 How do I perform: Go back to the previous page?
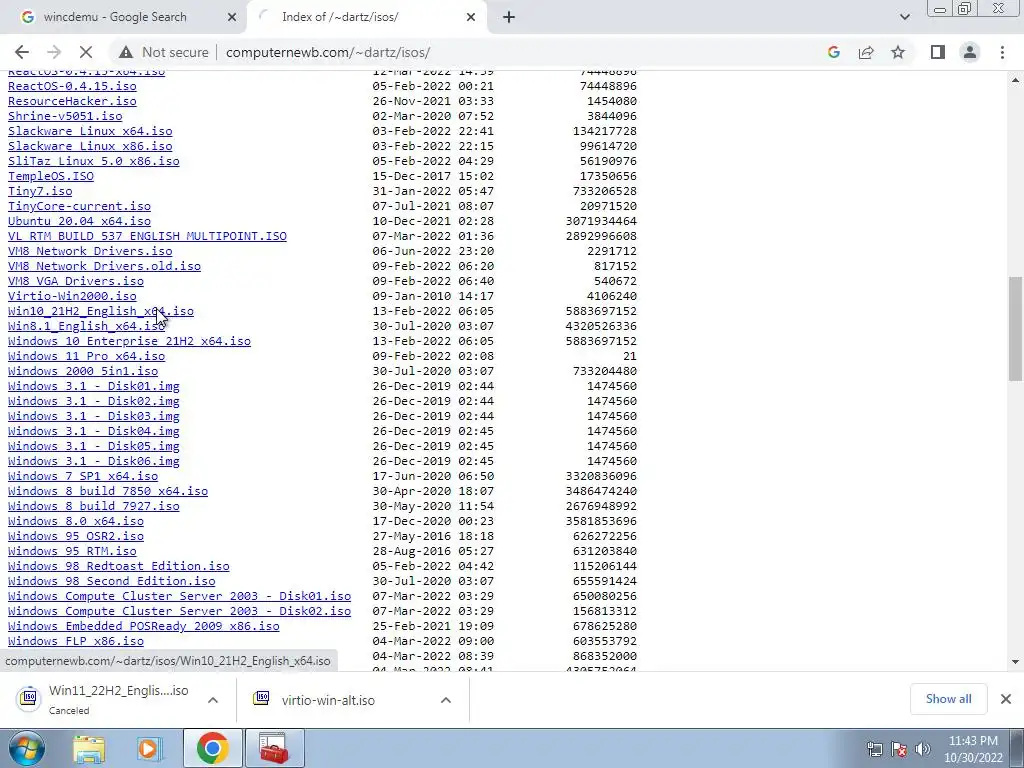22,52
